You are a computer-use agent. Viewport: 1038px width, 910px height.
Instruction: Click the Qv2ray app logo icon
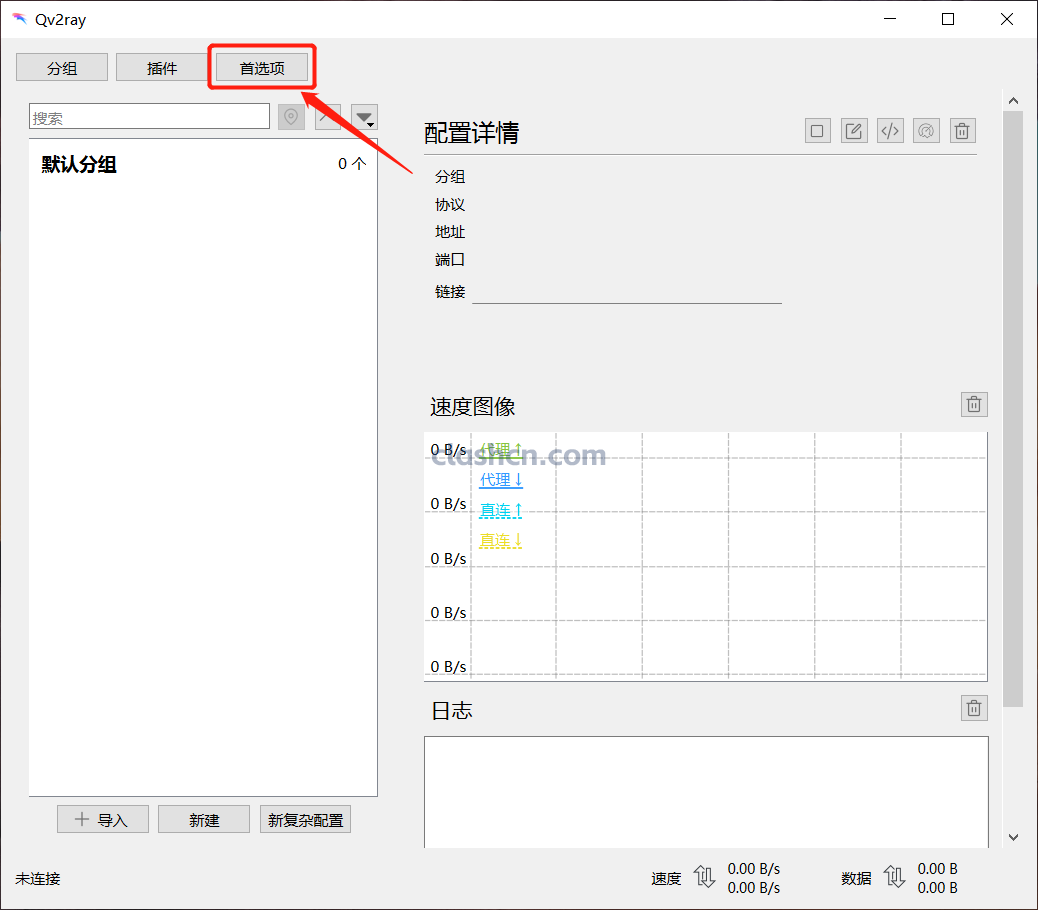click(20, 19)
